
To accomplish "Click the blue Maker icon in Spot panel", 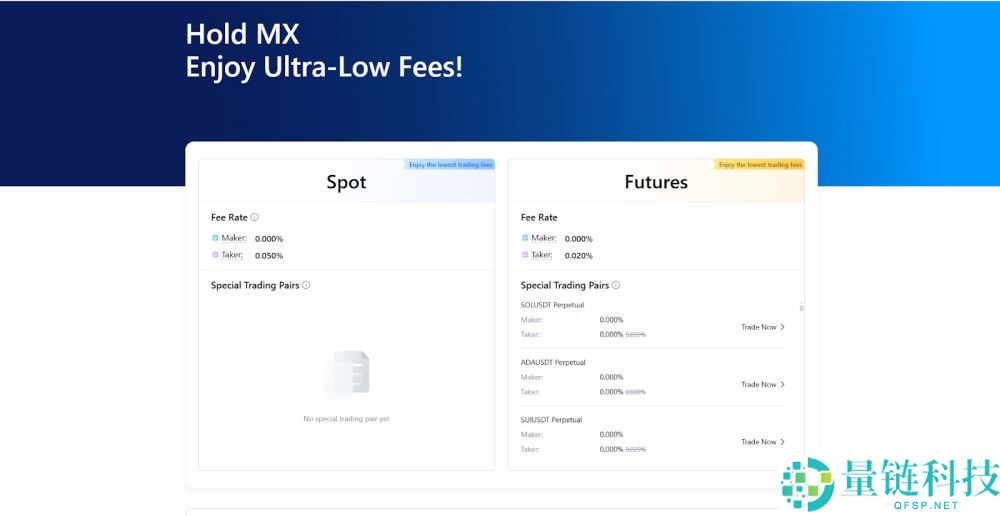I will [215, 238].
